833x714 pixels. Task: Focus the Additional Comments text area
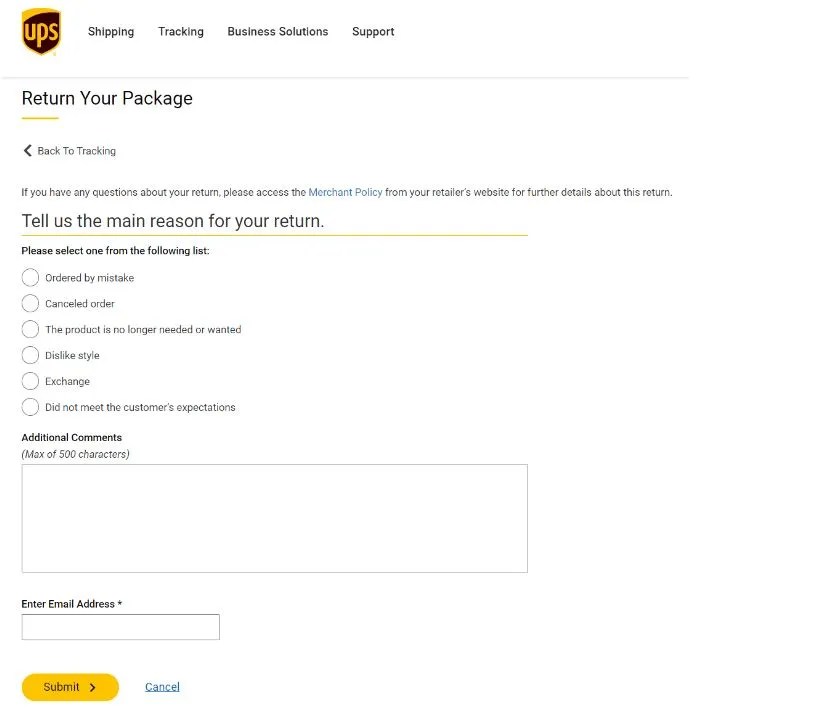[x=274, y=518]
